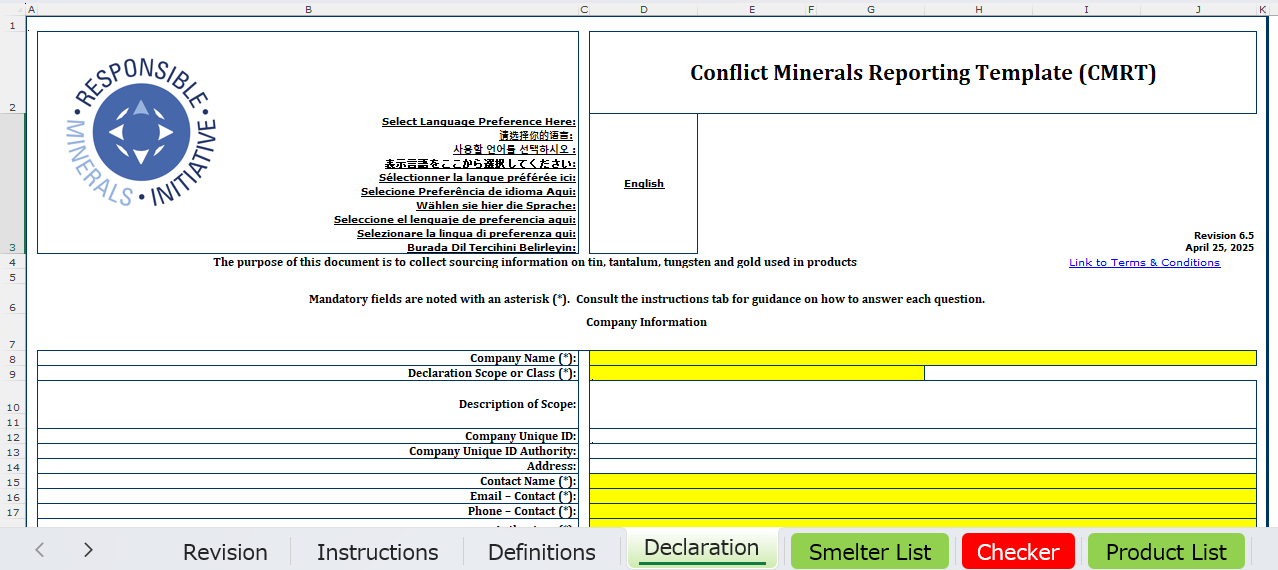Click the 'Company Information' heading
Viewport: 1278px width, 570px height.
pos(646,322)
